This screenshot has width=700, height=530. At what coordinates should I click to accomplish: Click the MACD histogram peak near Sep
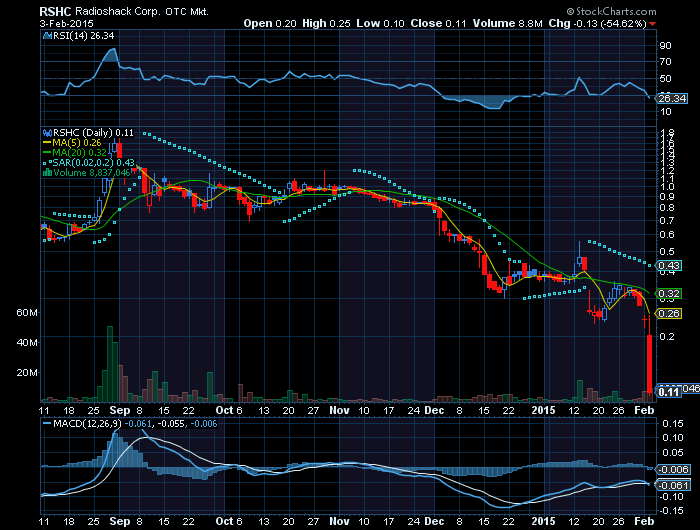116,449
